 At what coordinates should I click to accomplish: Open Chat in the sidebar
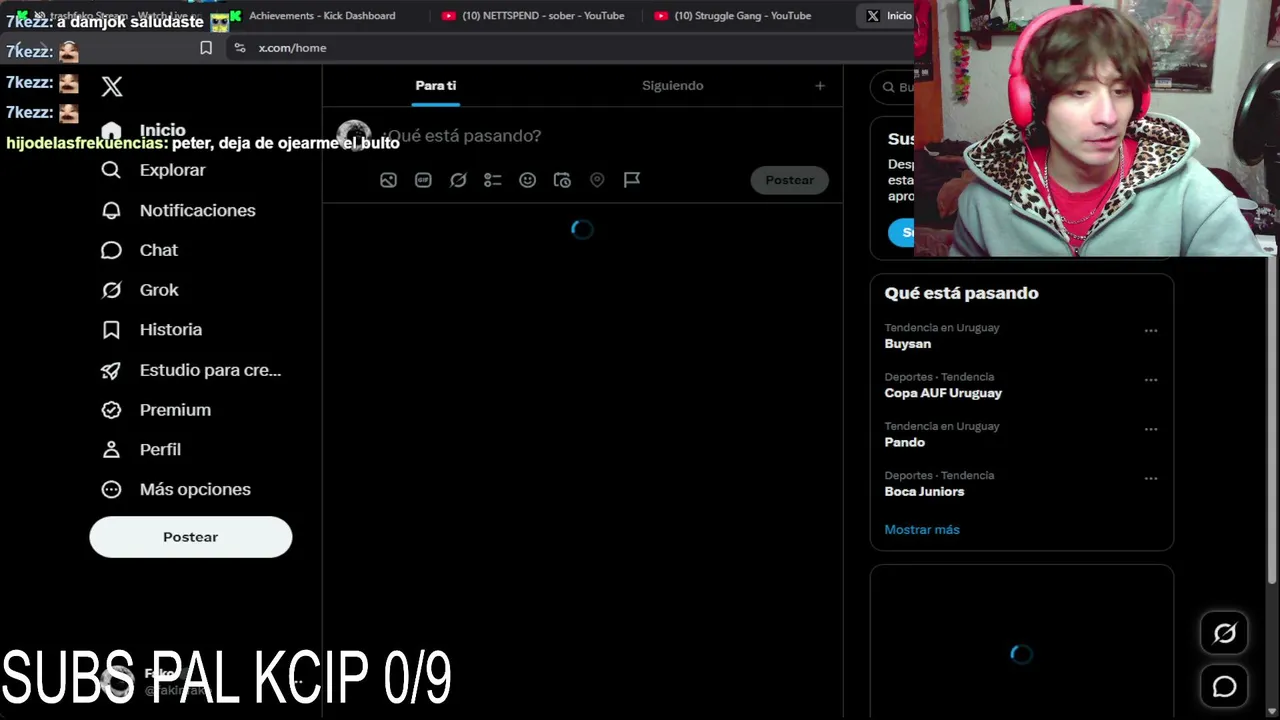click(140, 250)
